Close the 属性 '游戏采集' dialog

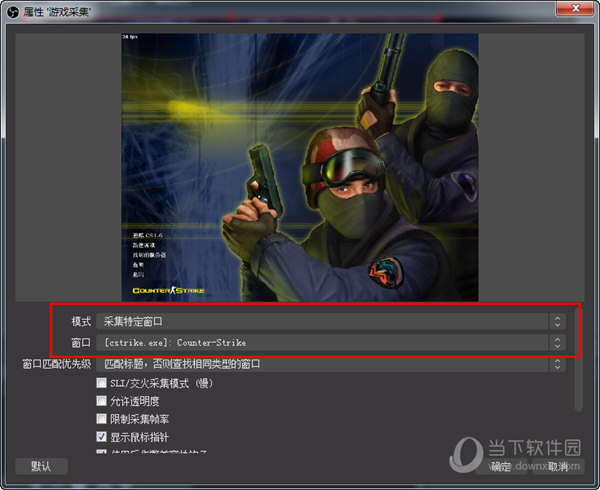click(575, 8)
